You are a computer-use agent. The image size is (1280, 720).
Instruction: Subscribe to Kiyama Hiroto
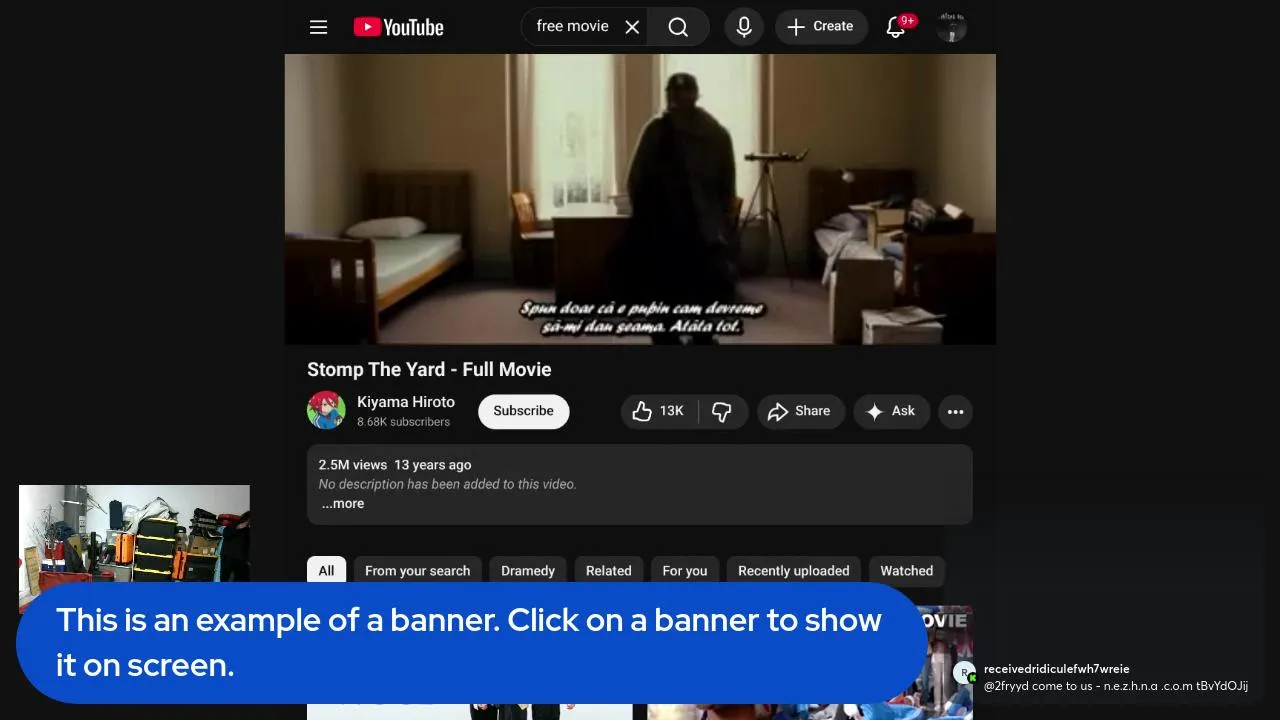[x=523, y=411]
